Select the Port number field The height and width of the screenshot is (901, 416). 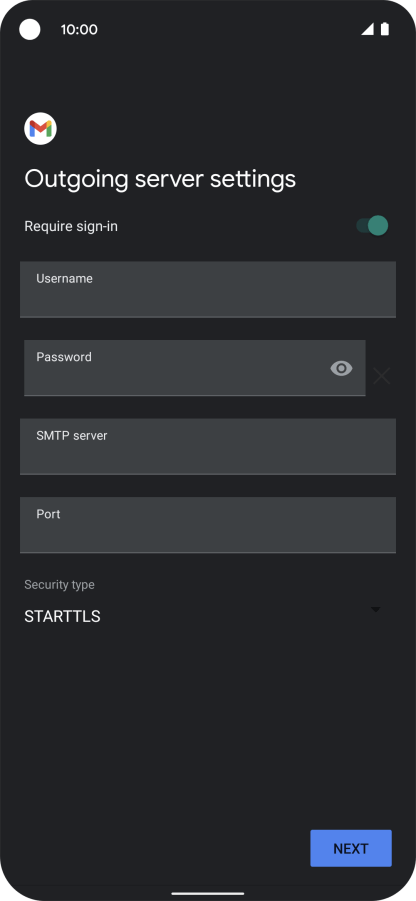coord(208,525)
